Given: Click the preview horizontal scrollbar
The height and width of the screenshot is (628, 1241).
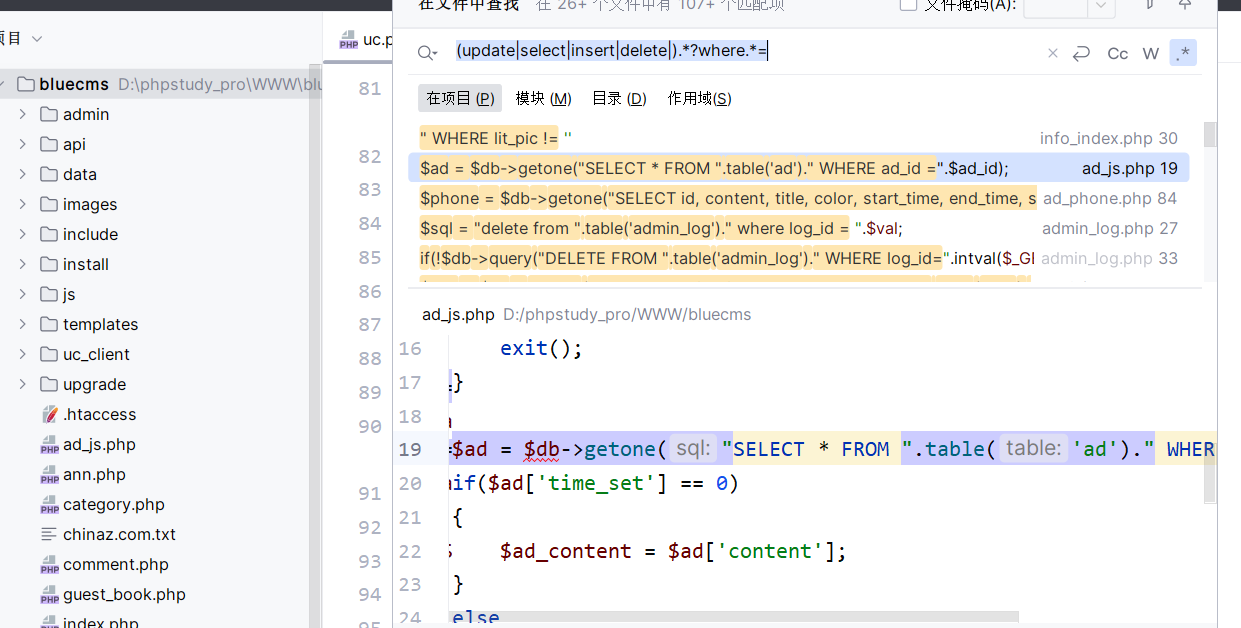Looking at the screenshot, I should point(734,616).
